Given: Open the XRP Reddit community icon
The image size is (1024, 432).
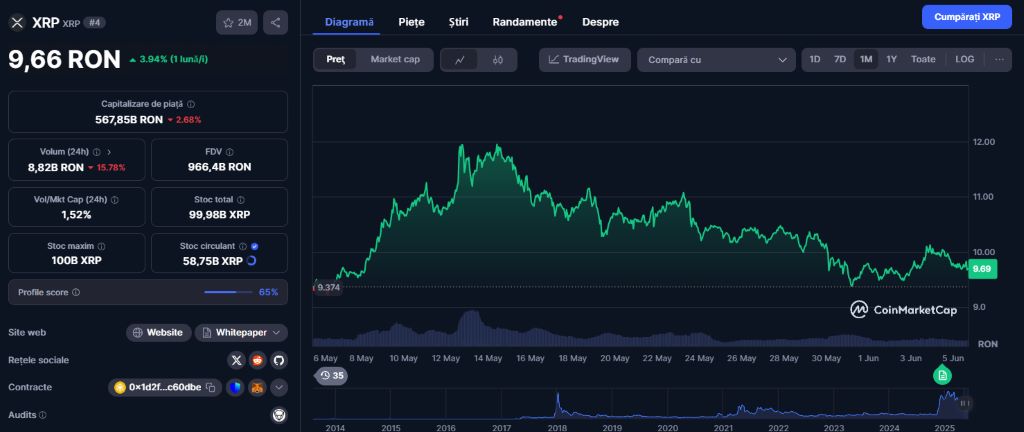Looking at the screenshot, I should [258, 360].
